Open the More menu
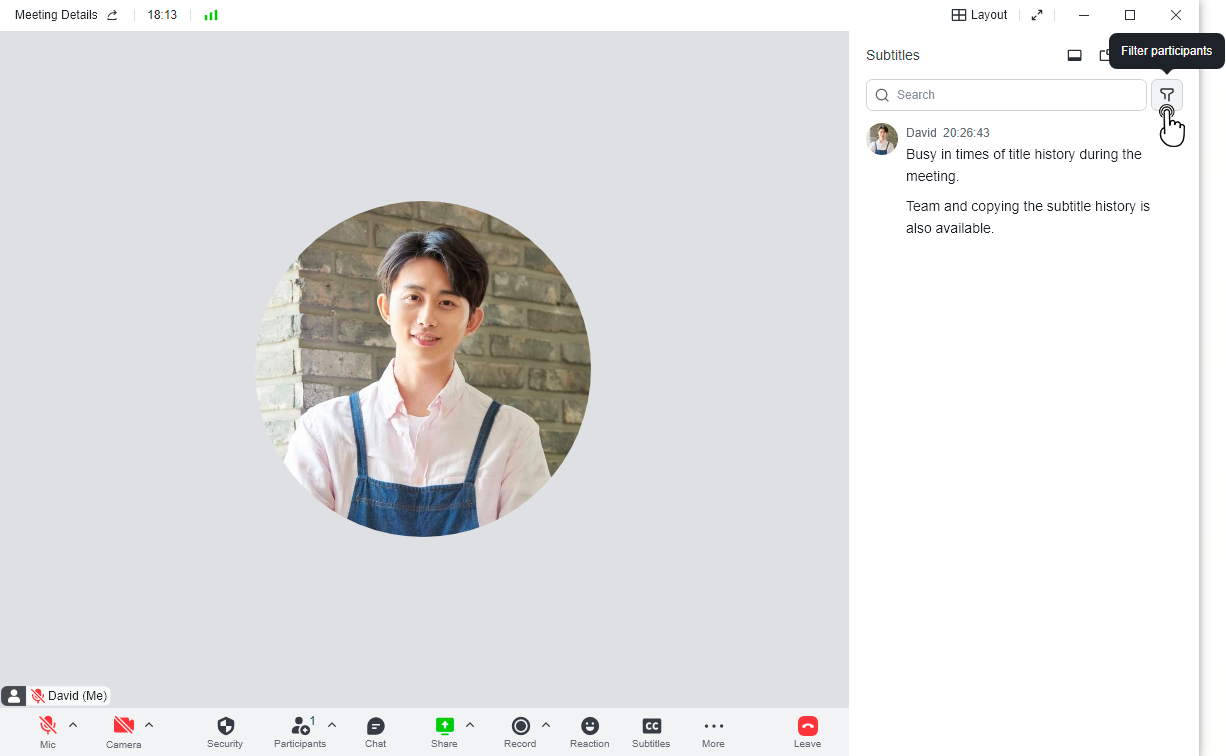Screen dimensions: 1226x756 [x=713, y=727]
